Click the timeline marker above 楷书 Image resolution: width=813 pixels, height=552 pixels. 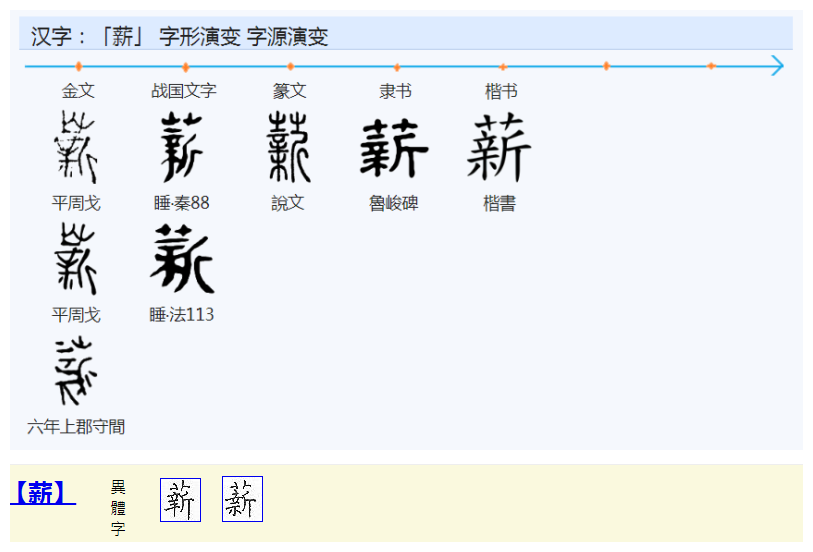tap(502, 66)
